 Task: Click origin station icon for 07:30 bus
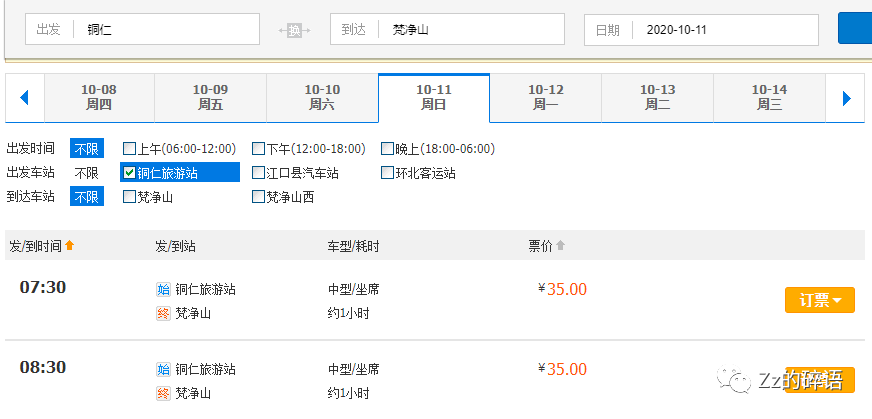pyautogui.click(x=163, y=290)
